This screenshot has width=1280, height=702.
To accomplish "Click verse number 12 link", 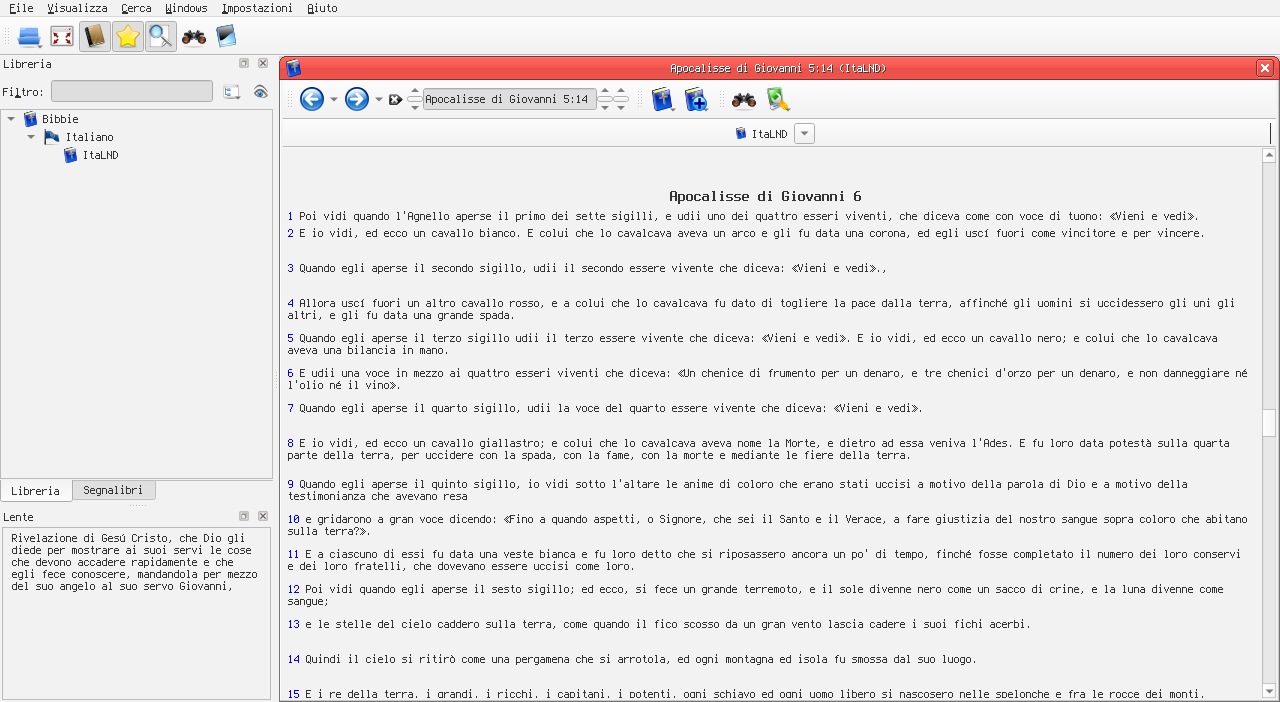I will tap(294, 590).
